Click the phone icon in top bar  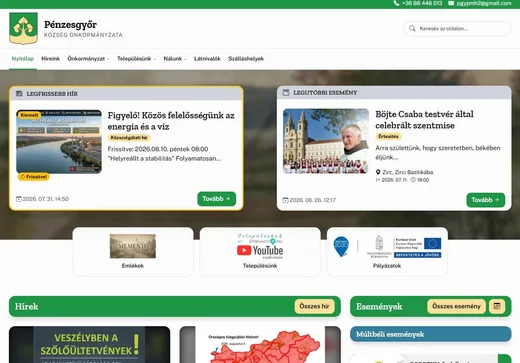(x=396, y=3)
